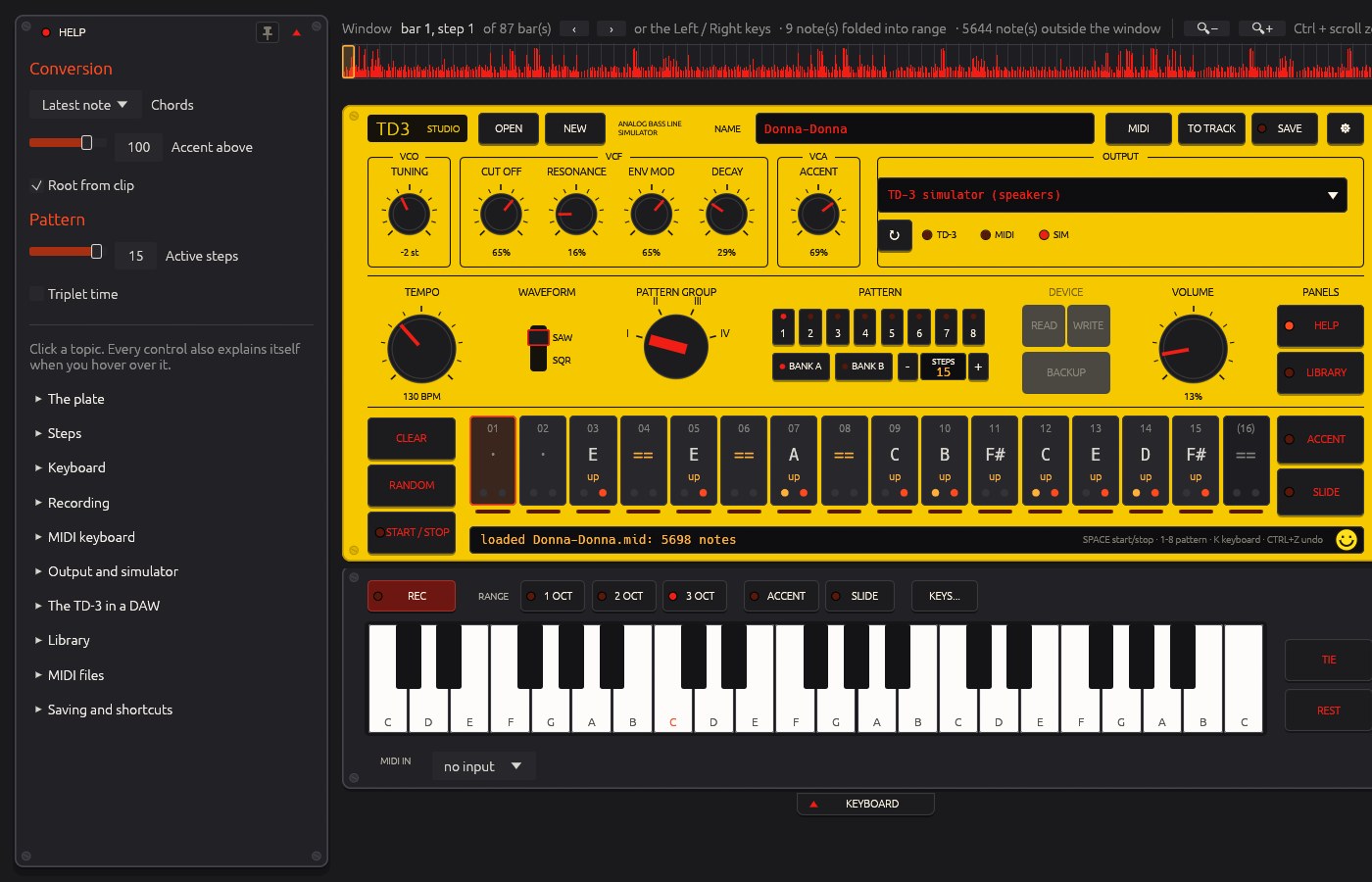Go to previous bar in window
Image resolution: width=1372 pixels, height=882 pixels.
[x=574, y=29]
